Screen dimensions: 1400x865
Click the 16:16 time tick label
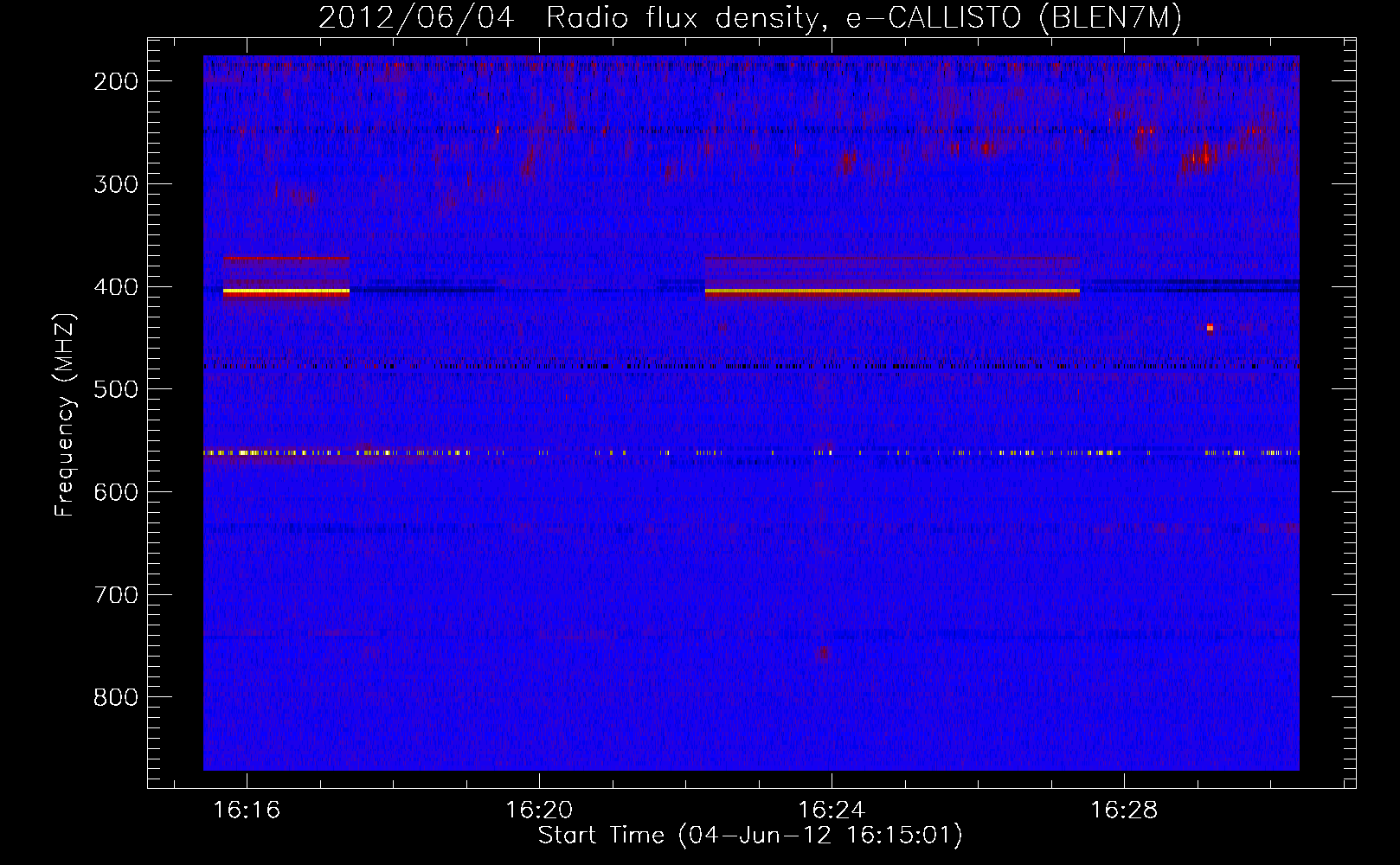coord(247,811)
